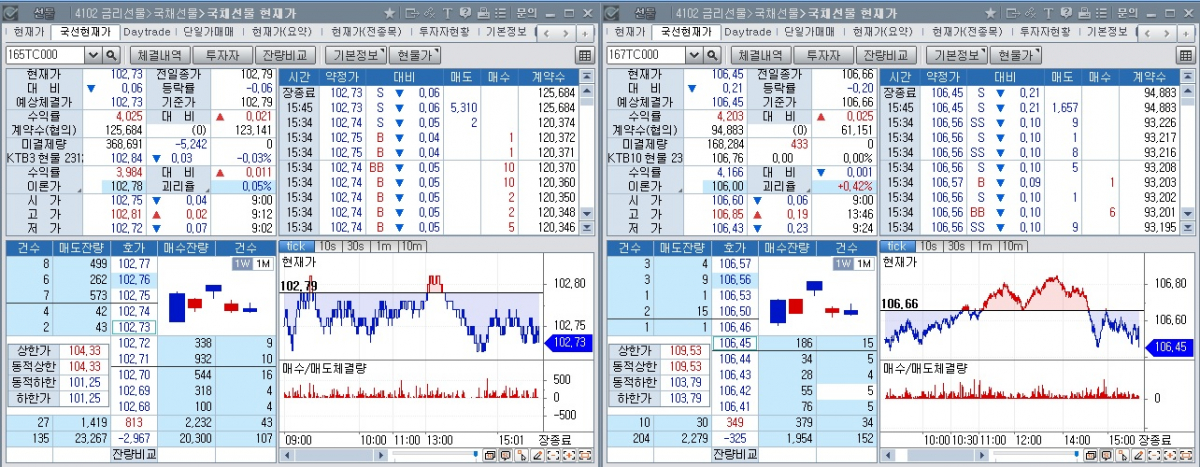
Task: Click print icon in right window title bar
Action: (1084, 13)
